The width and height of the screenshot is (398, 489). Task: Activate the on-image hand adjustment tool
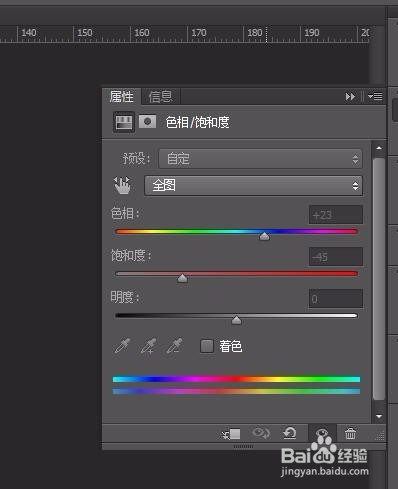coord(122,185)
